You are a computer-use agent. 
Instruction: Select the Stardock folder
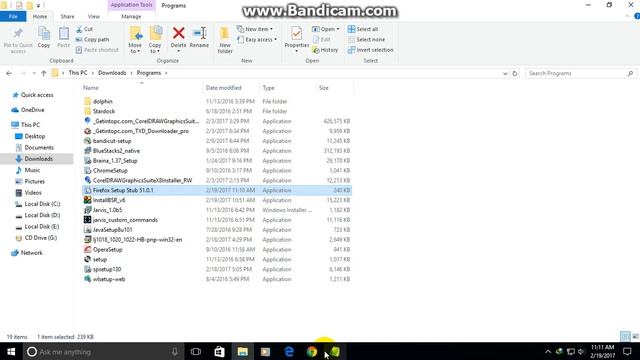[x=104, y=111]
